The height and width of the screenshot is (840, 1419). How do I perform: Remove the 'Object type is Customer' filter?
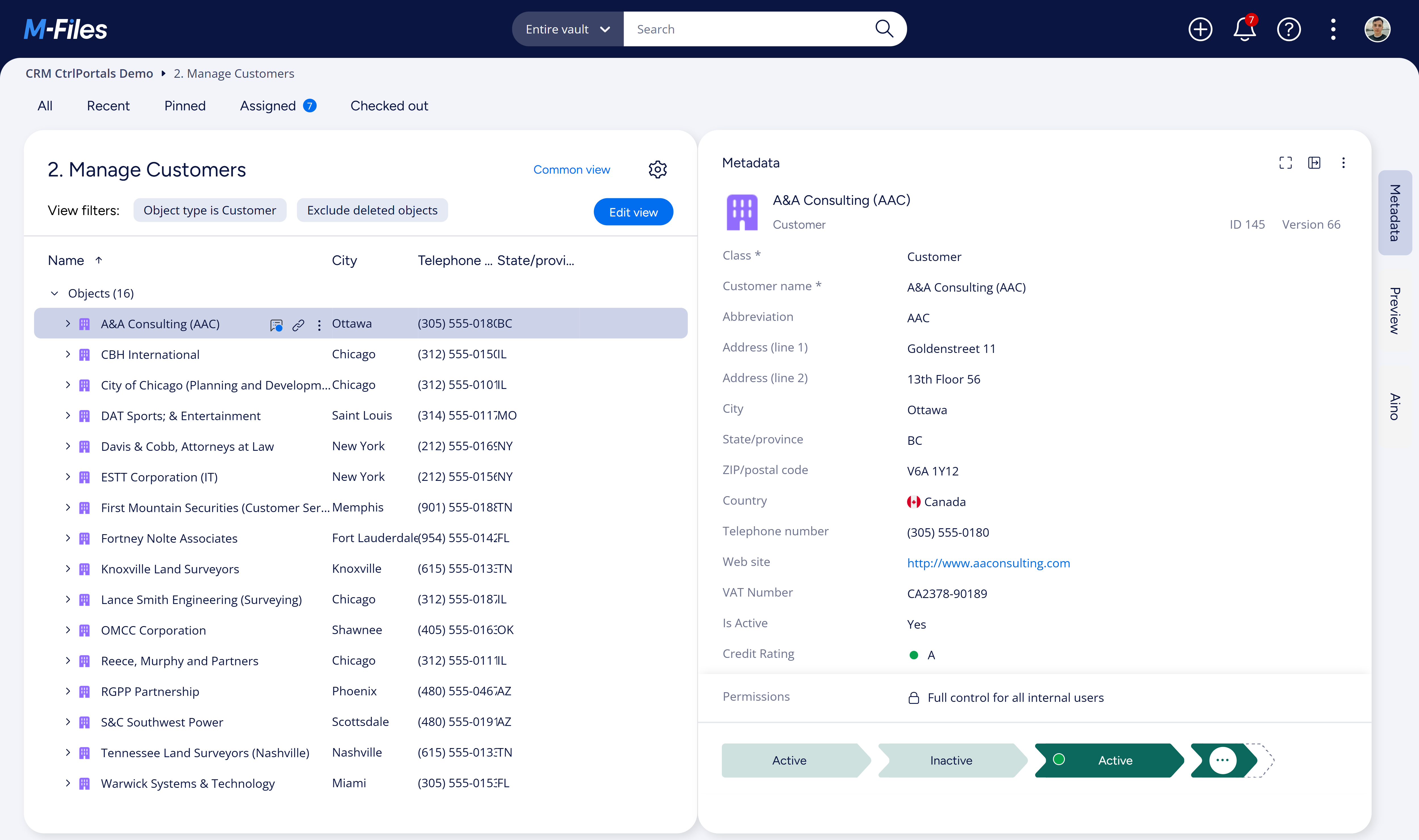click(x=210, y=210)
